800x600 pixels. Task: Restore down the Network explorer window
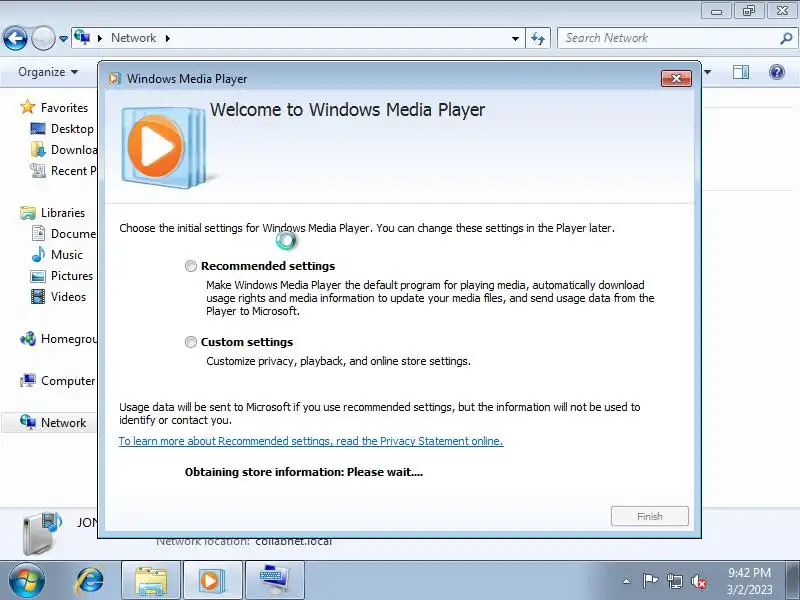pos(748,11)
